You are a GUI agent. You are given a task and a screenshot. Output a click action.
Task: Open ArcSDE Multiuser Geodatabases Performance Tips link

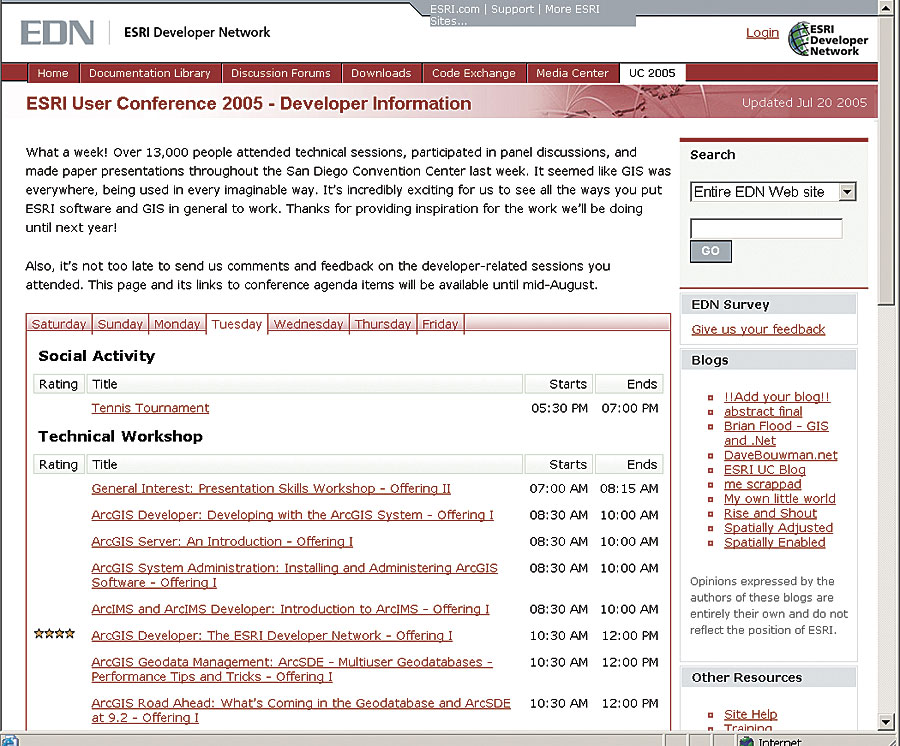pyautogui.click(x=292, y=669)
